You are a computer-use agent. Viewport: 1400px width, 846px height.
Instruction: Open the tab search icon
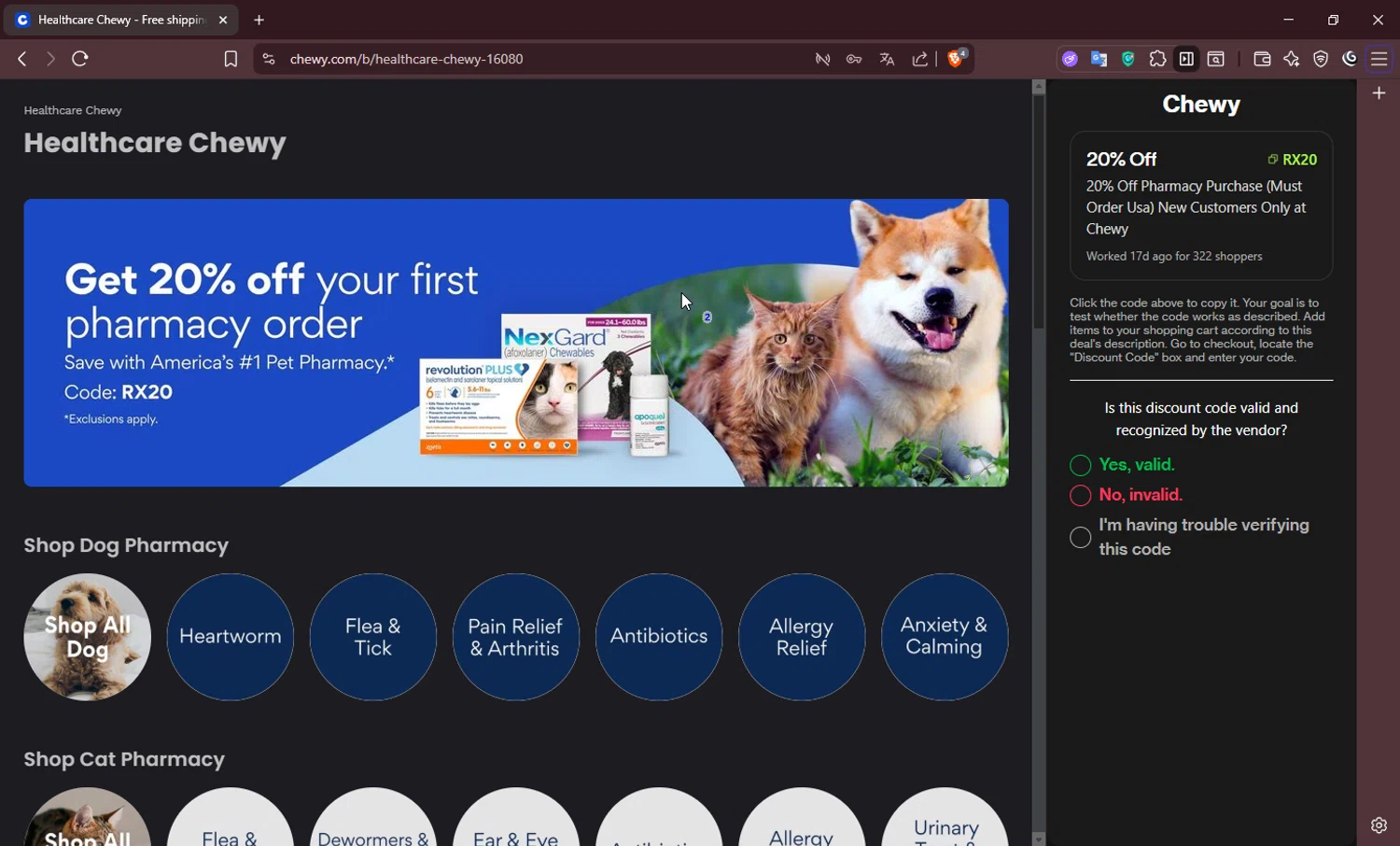click(x=1216, y=59)
